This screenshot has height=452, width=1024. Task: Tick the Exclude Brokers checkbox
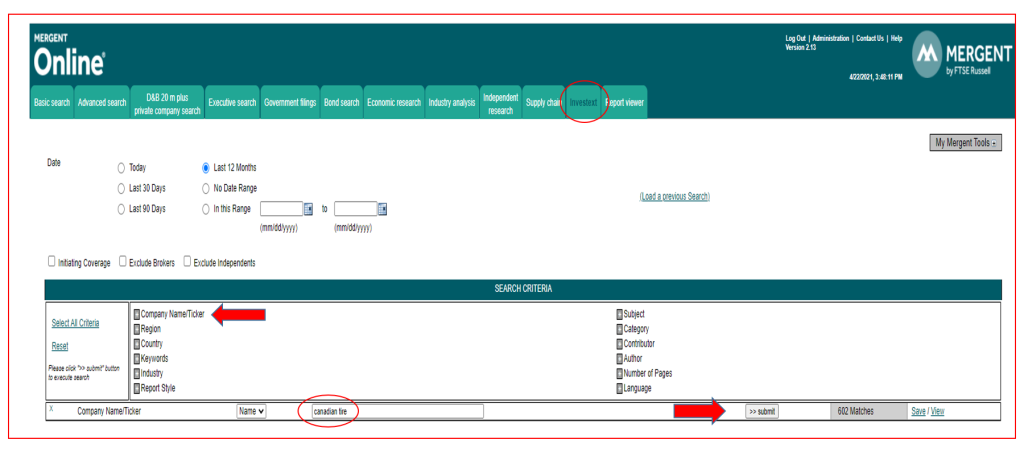pos(123,261)
